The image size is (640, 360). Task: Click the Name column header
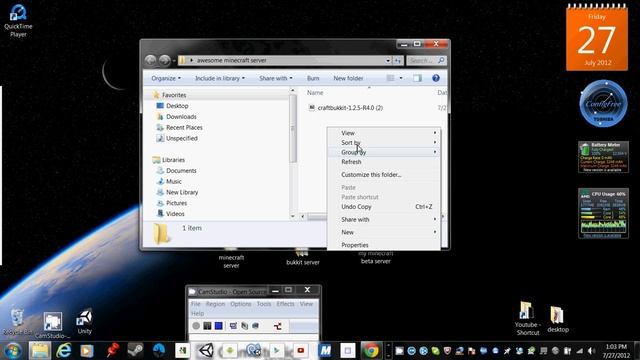pos(315,93)
